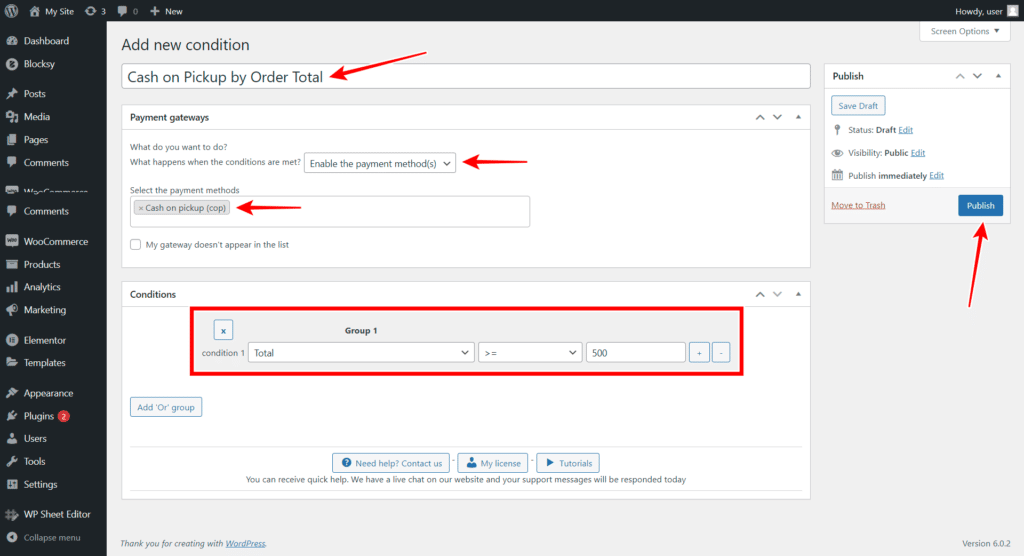Click the user avatar icon at top right

pyautogui.click(x=1011, y=11)
